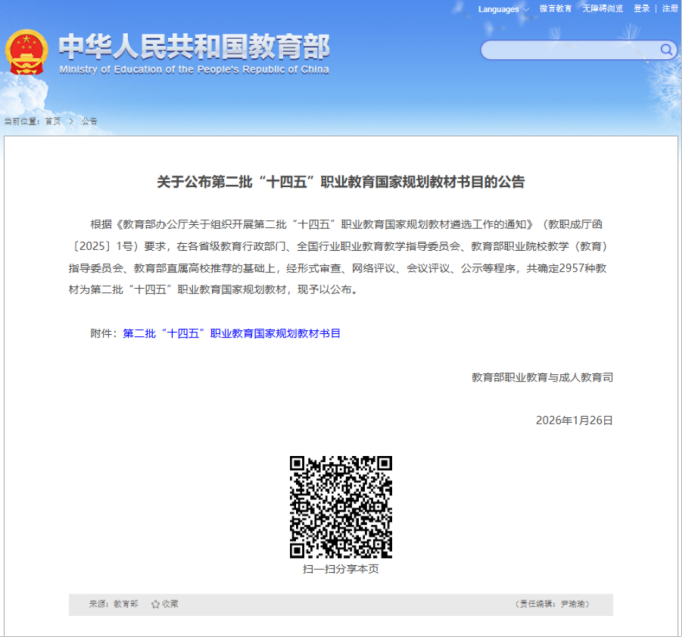Image resolution: width=682 pixels, height=637 pixels.
Task: Click the English Ministry of Education subtitle
Action: click(194, 70)
